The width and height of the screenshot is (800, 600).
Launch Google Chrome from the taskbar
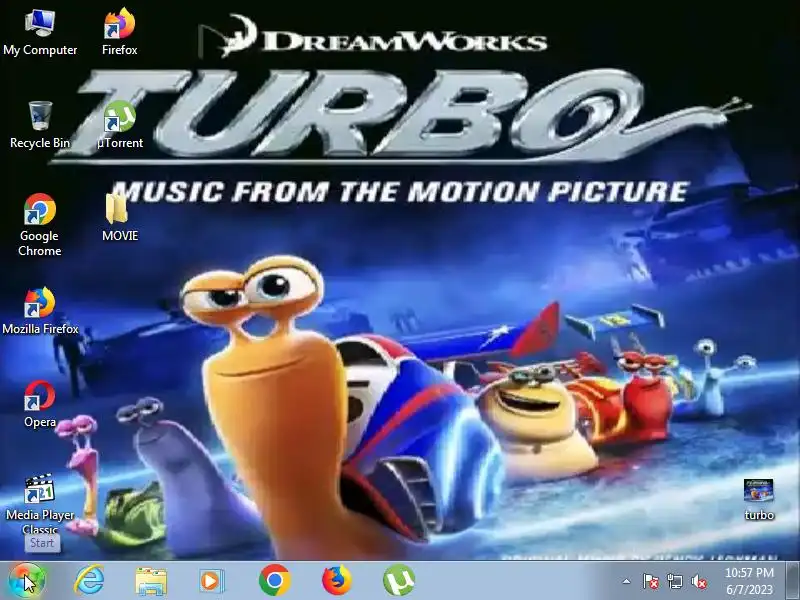tap(274, 580)
